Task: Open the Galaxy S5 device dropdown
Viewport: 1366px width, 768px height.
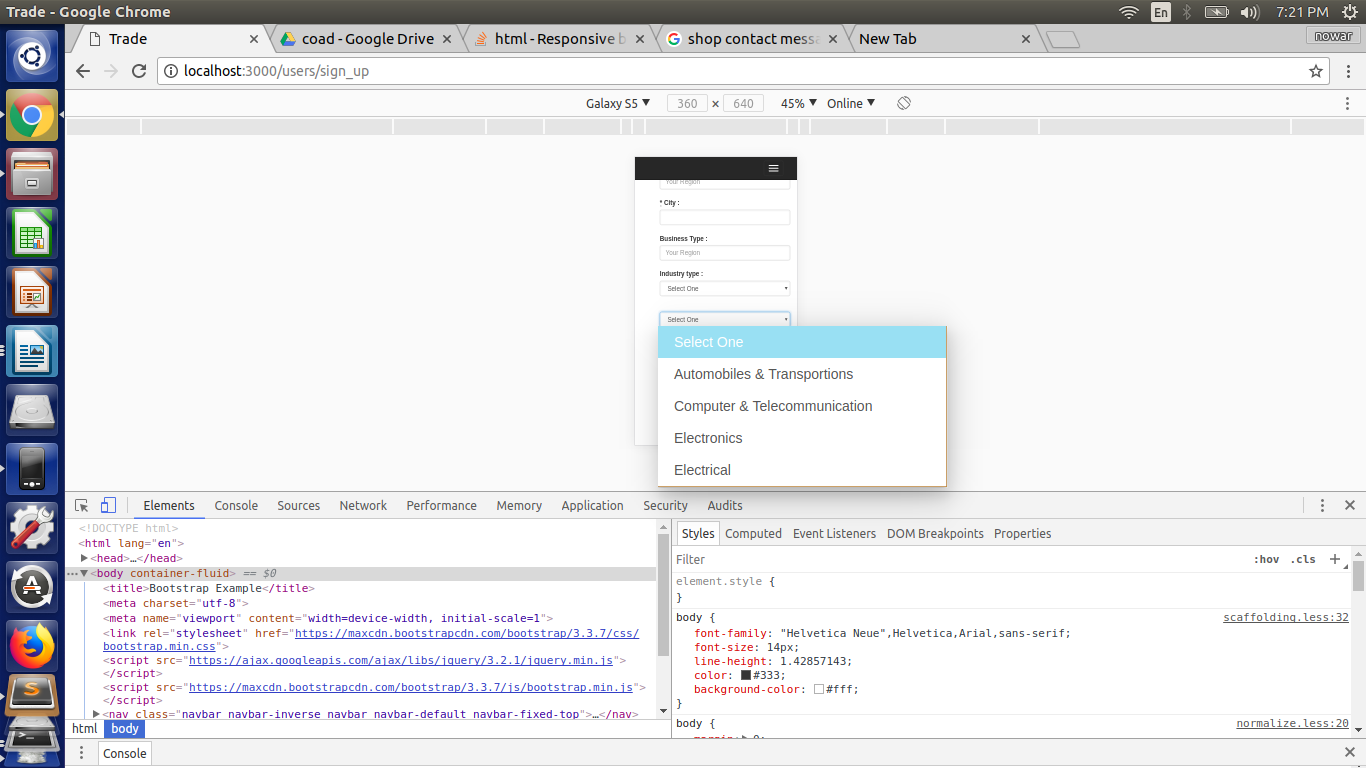Action: pos(618,103)
